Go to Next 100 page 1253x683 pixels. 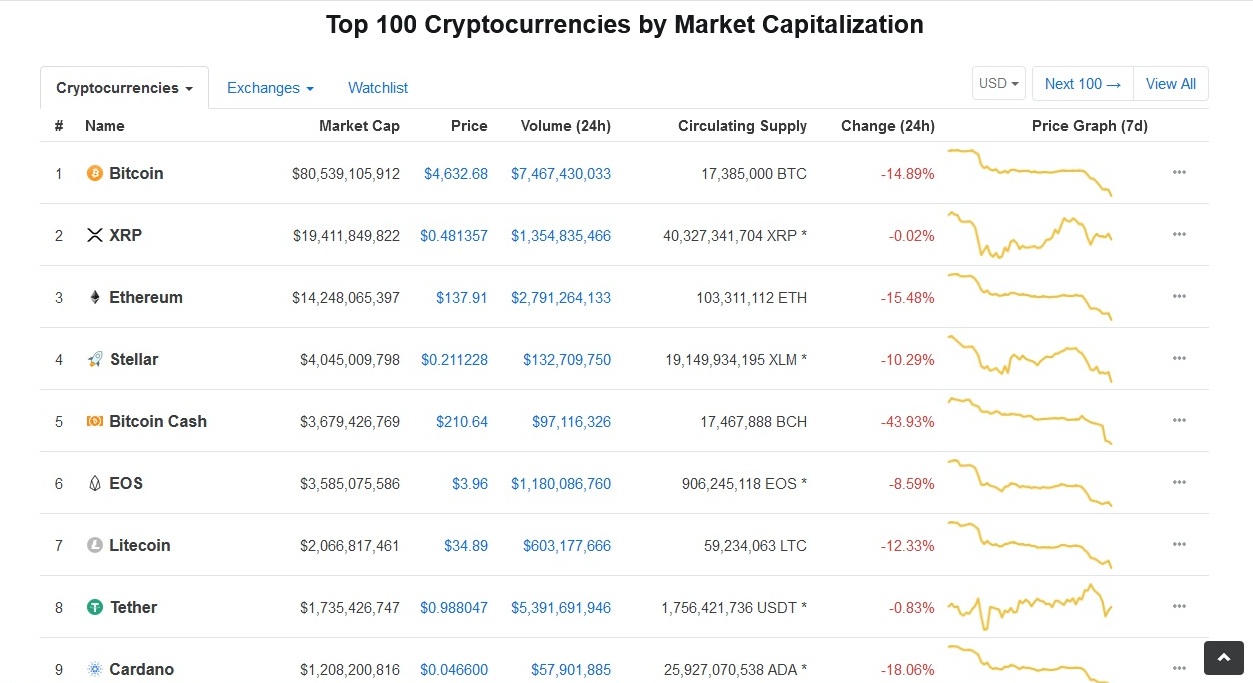point(1083,84)
